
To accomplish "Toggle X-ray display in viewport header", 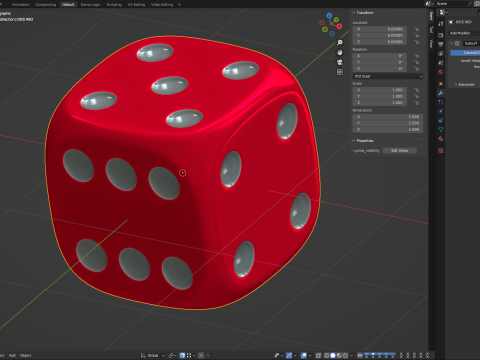I will pos(319,355).
